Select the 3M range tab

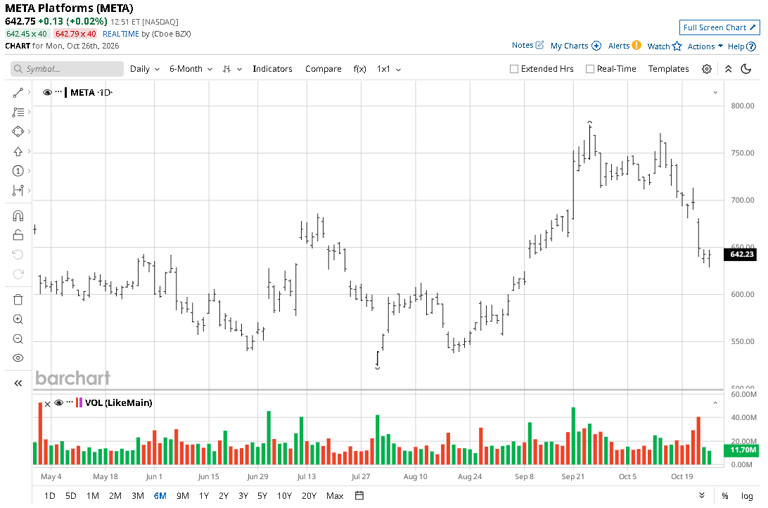click(x=138, y=496)
